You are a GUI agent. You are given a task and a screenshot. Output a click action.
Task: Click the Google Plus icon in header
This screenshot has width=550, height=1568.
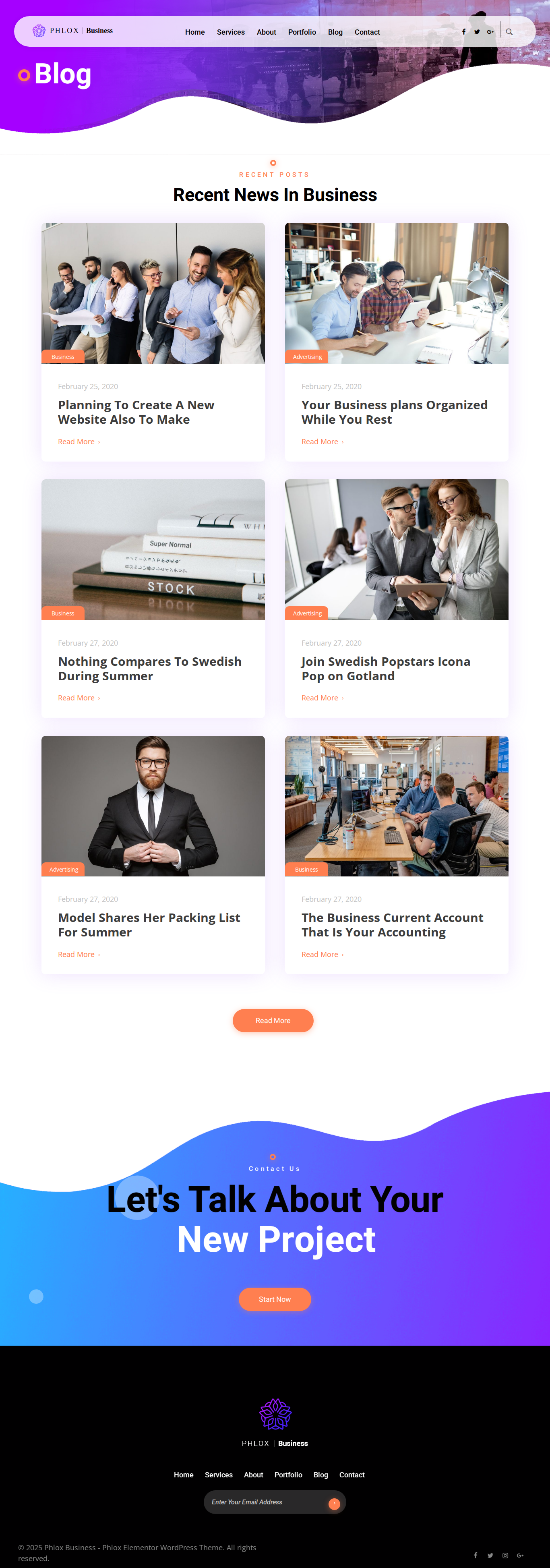[490, 32]
